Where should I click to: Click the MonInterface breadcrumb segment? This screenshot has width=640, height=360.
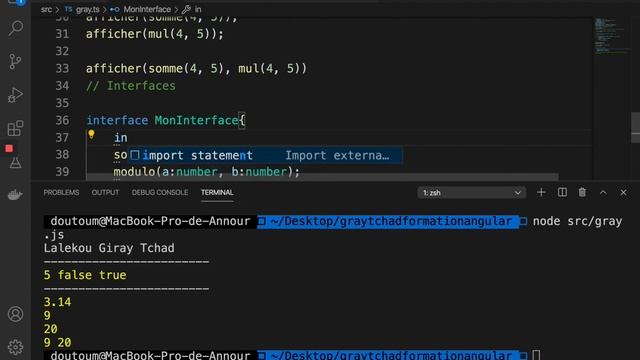click(141, 9)
